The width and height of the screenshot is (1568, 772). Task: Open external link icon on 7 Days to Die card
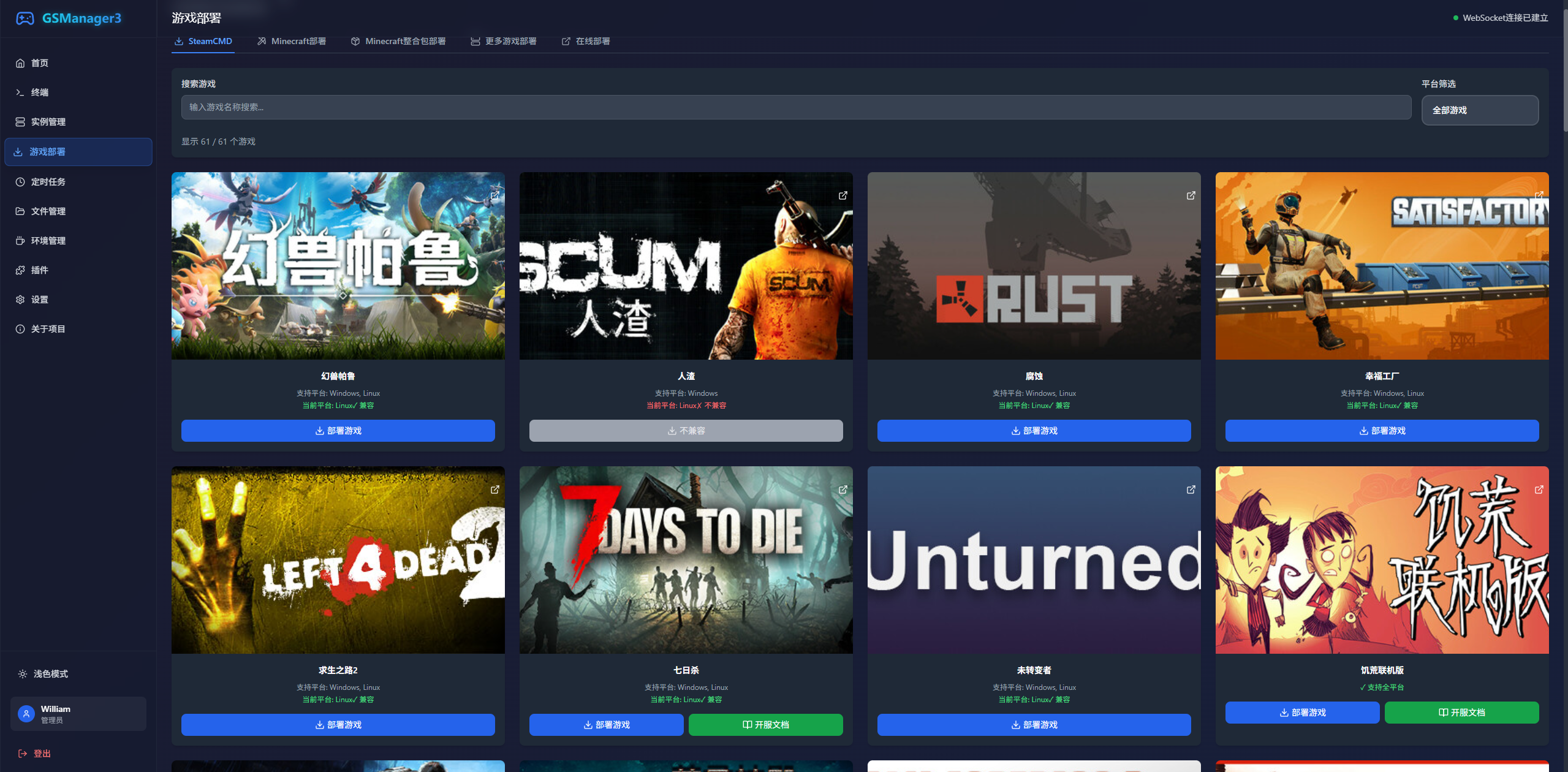click(x=843, y=490)
